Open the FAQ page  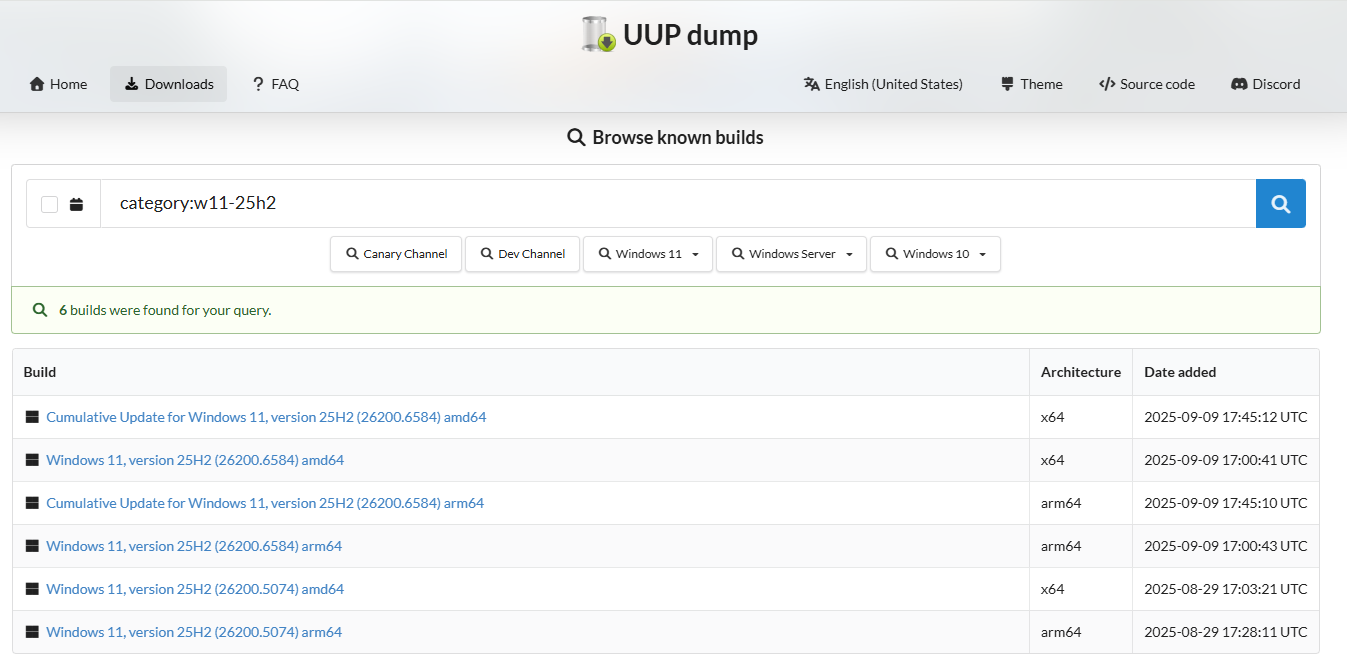[x=275, y=84]
